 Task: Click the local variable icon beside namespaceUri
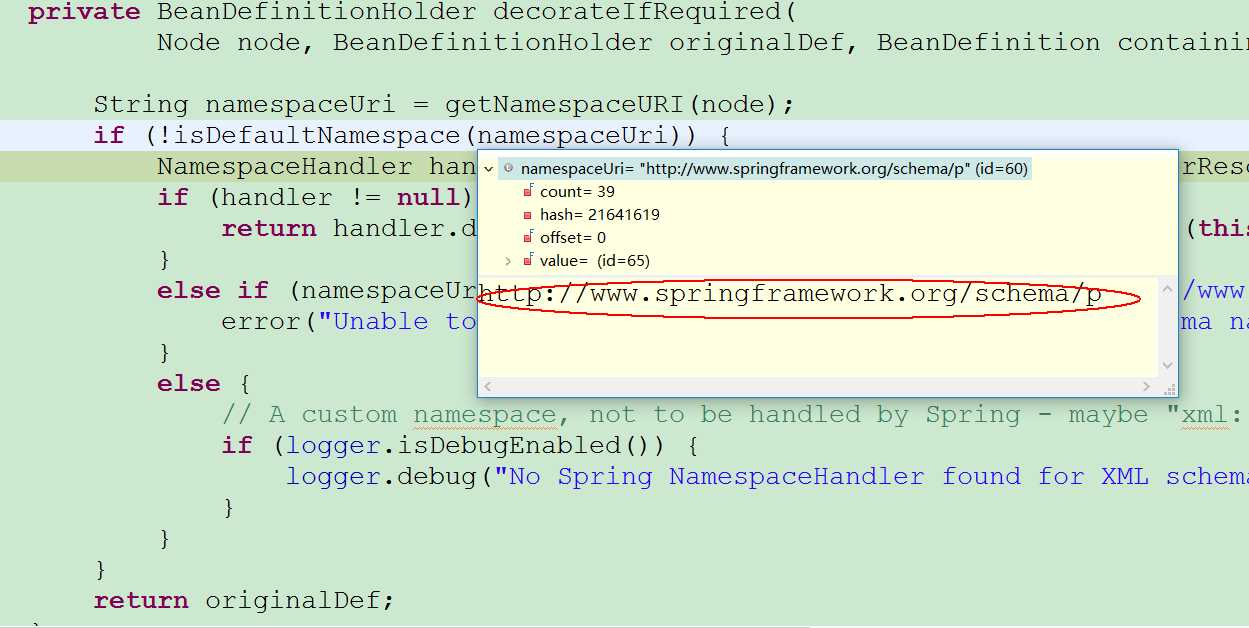coord(508,169)
